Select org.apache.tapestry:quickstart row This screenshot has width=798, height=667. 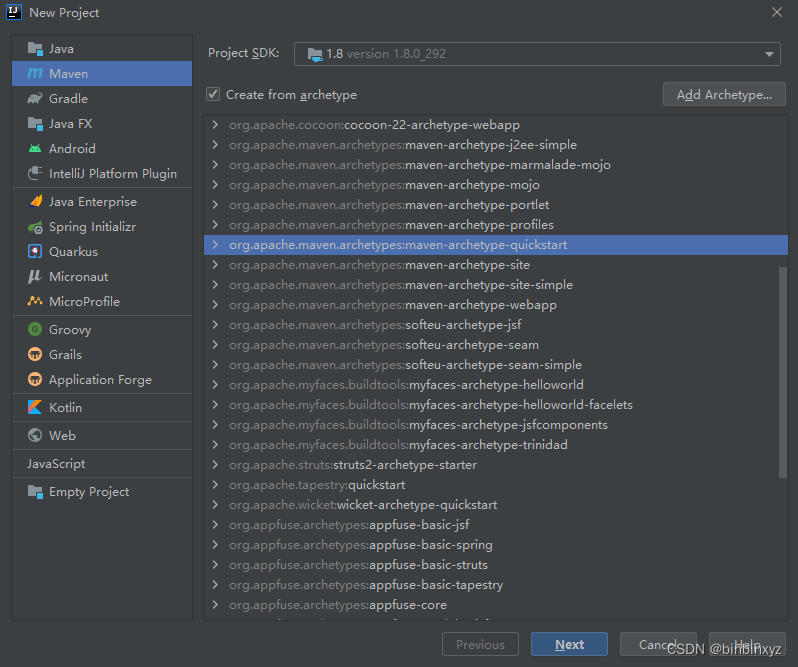(496, 485)
